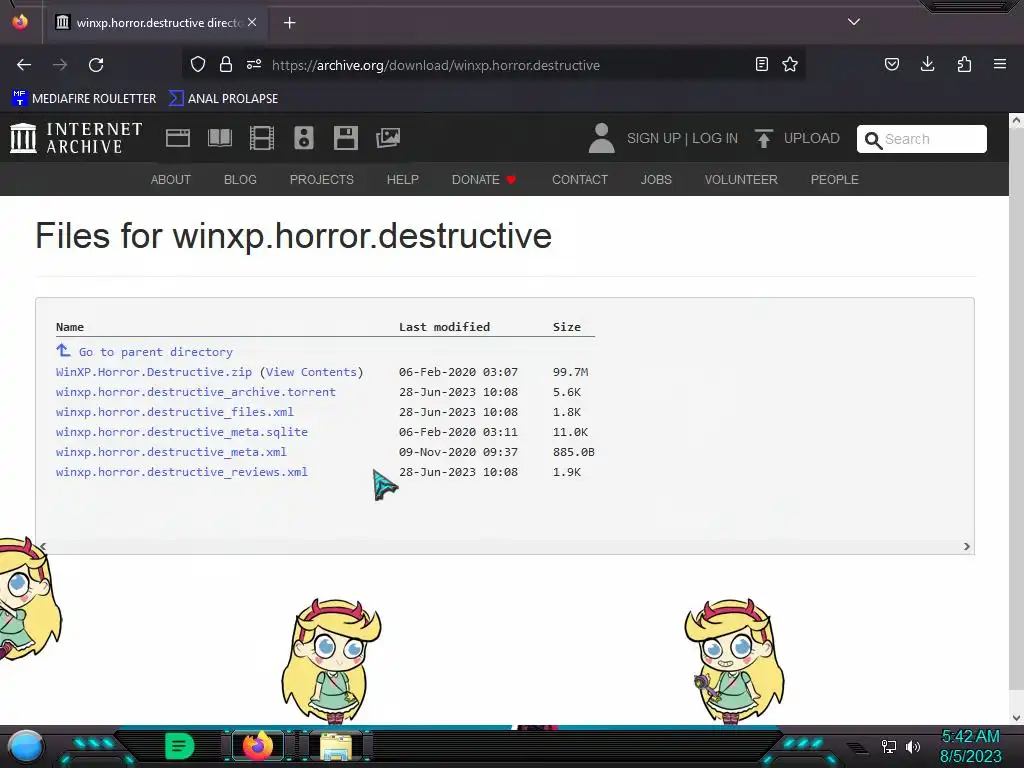
Task: Open winxp.horror.destructive_files.xml
Action: point(174,412)
